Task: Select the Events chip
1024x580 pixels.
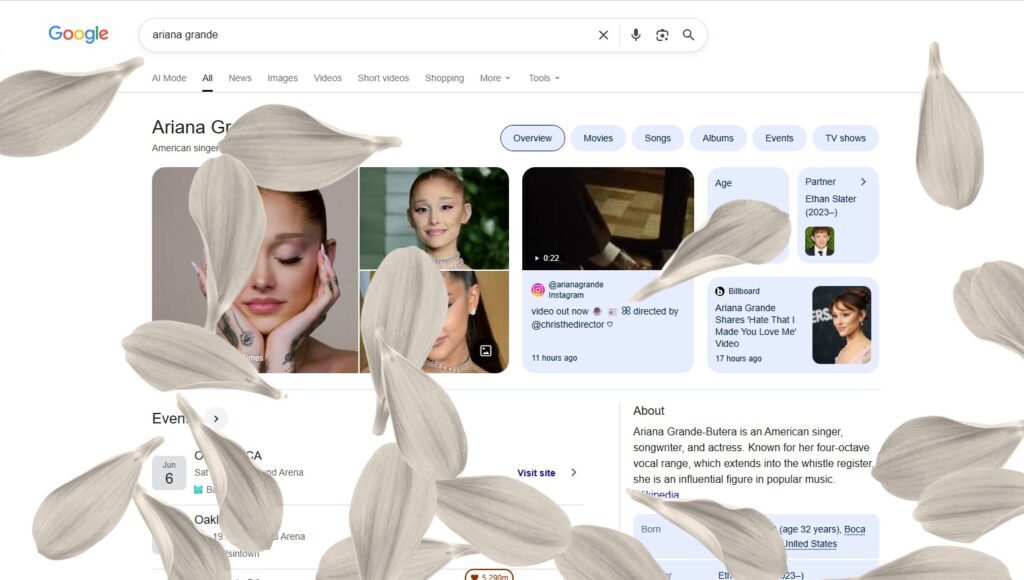Action: [x=779, y=138]
